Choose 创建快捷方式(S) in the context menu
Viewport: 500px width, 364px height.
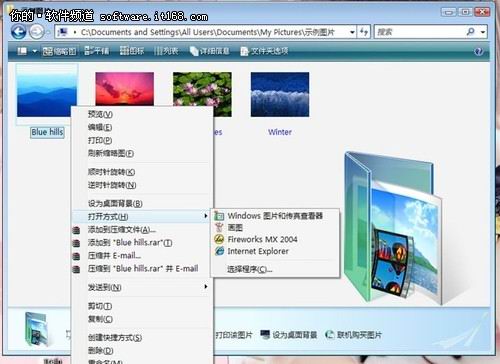(x=142, y=338)
